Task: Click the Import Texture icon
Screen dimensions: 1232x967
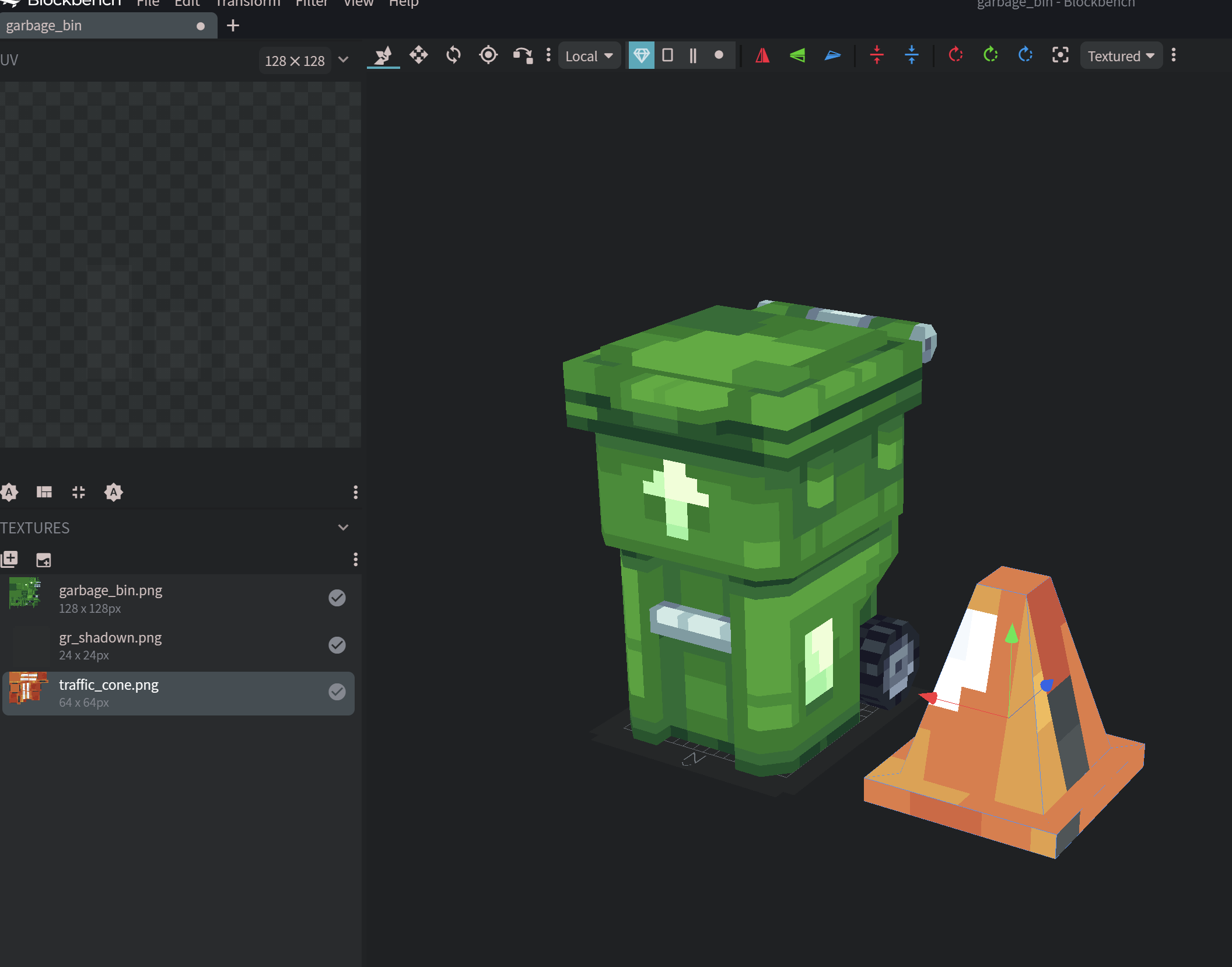Action: tap(43, 559)
